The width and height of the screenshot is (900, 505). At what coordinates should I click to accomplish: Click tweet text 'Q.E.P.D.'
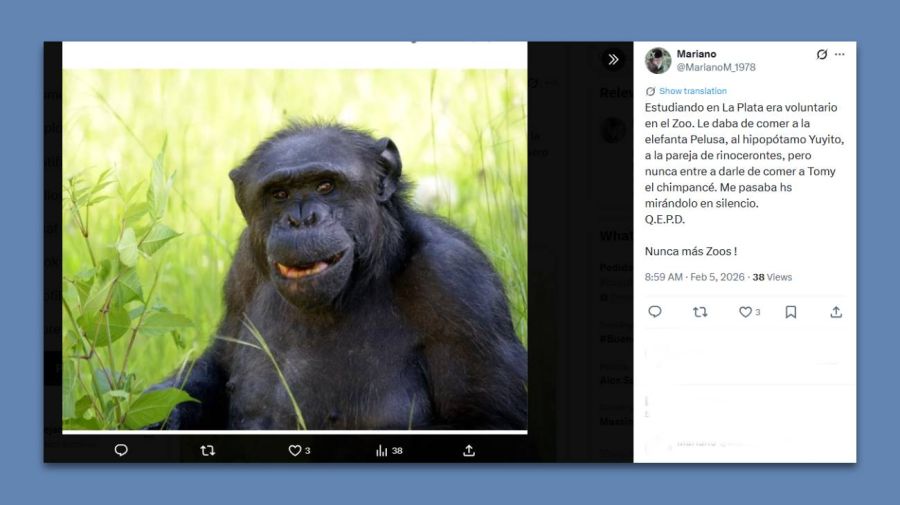point(665,219)
